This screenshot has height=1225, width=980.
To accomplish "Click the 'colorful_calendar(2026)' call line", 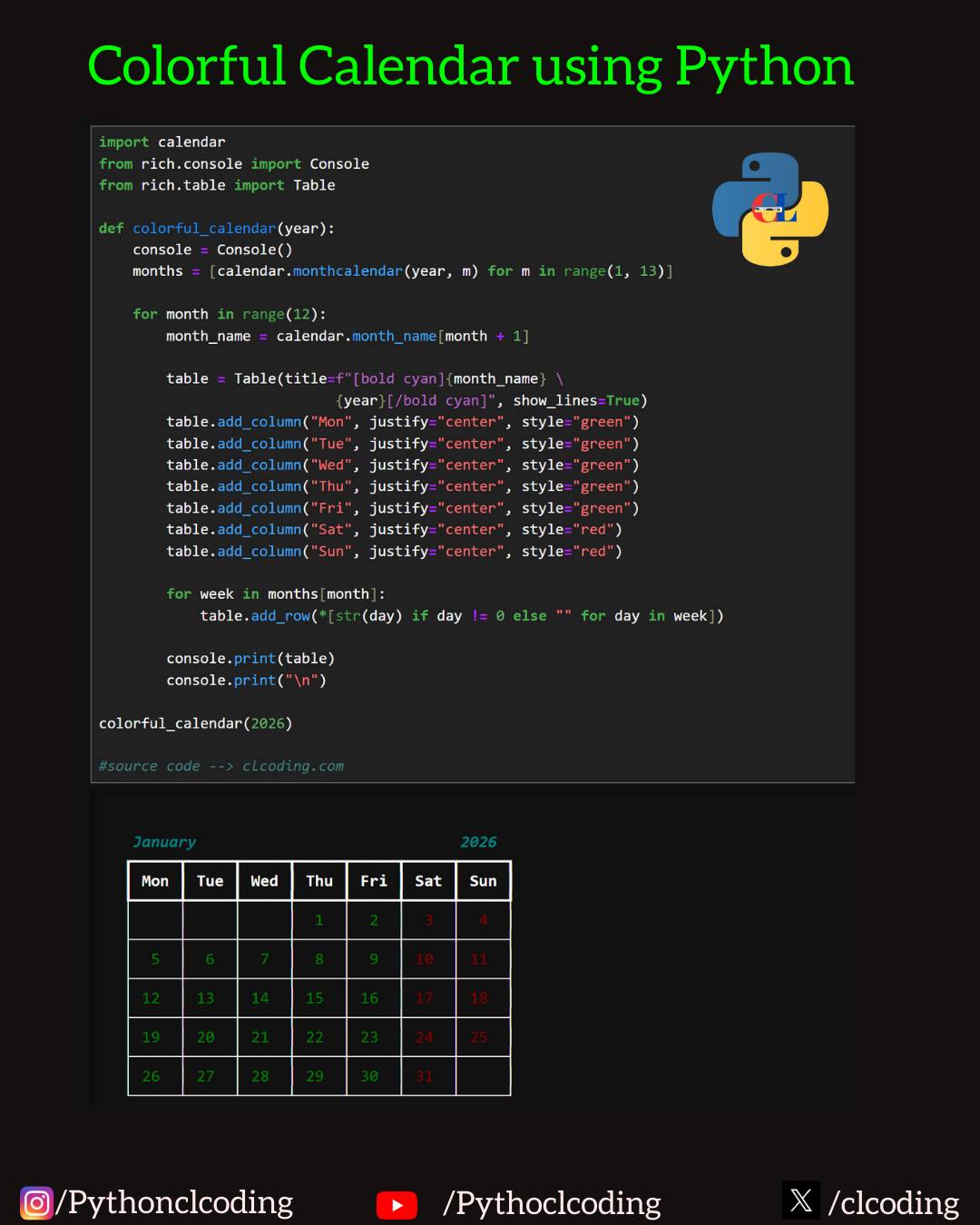I will (x=196, y=723).
